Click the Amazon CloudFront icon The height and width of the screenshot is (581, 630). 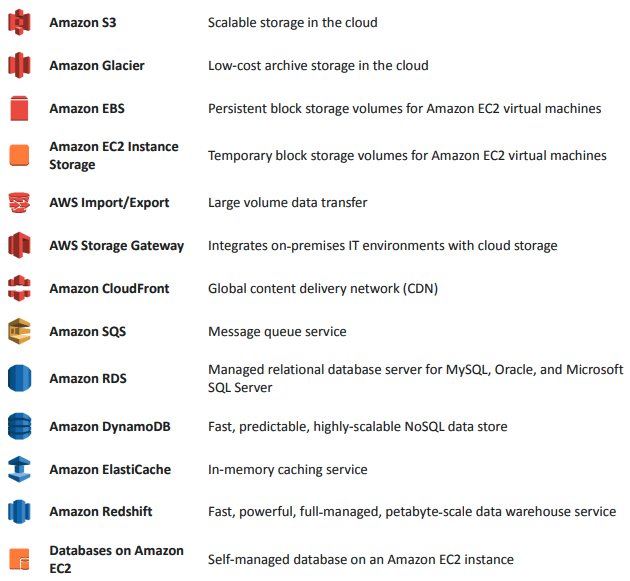click(20, 288)
